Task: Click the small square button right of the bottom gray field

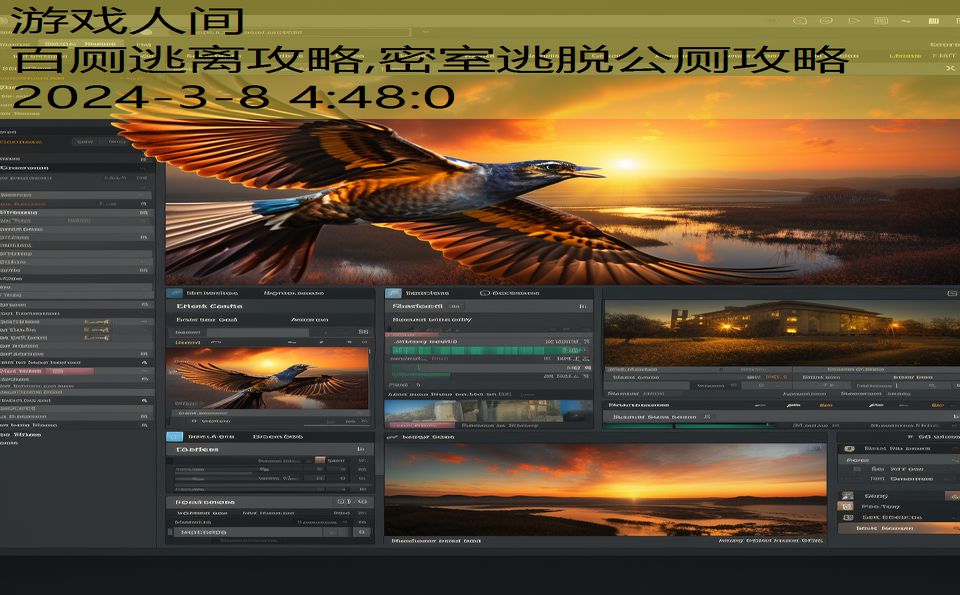Action: (361, 532)
